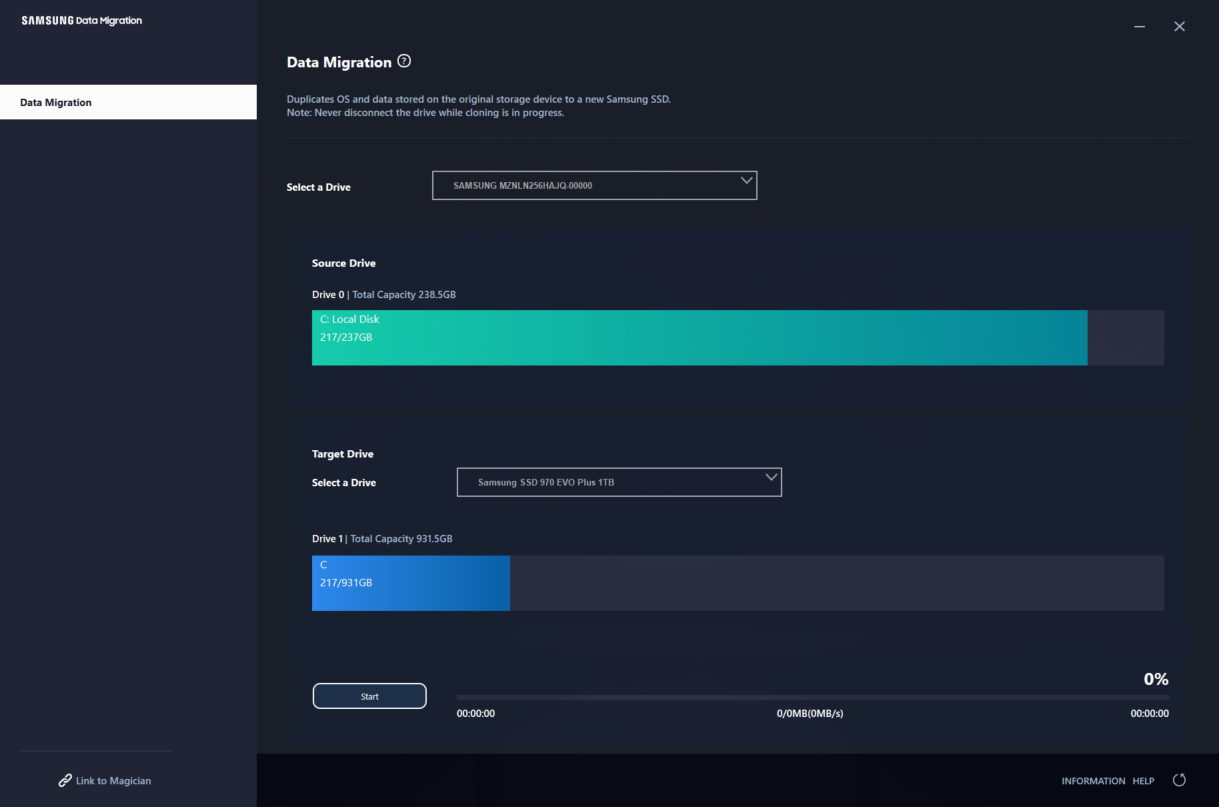Click the 0/0MB(0MB/s) transfer speed text
Screen dimensions: 1219x807
click(x=810, y=714)
